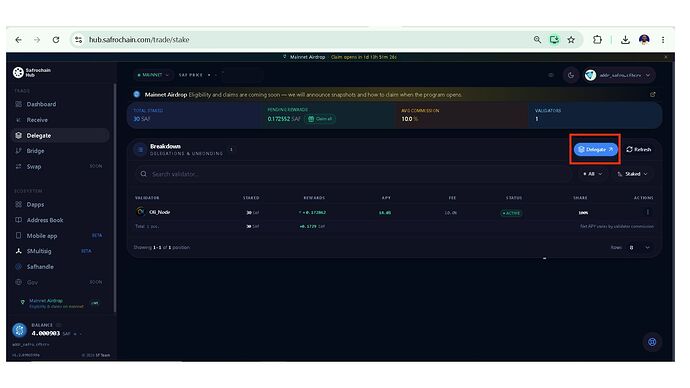Click the Search validator field

coord(352,174)
